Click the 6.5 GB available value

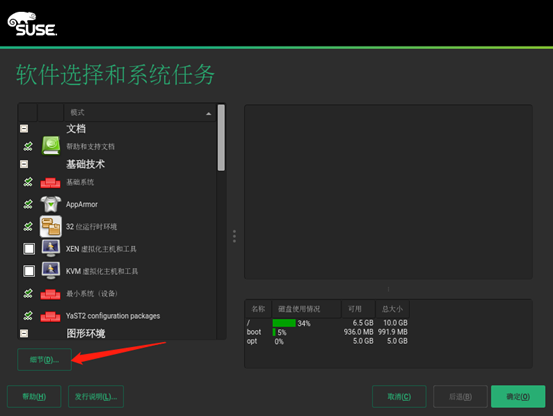coord(363,323)
